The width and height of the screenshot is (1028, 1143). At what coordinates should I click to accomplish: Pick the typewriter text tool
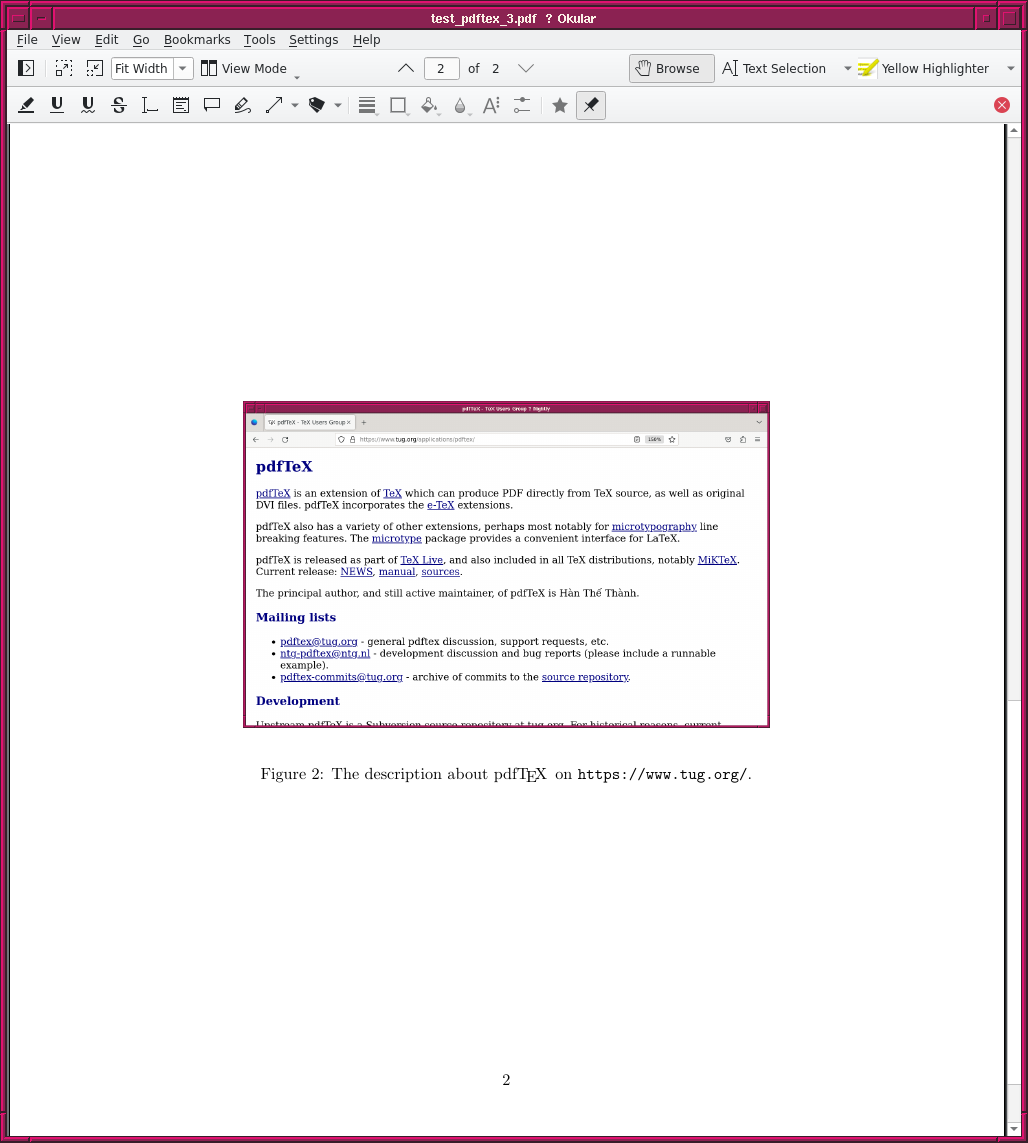click(x=150, y=105)
